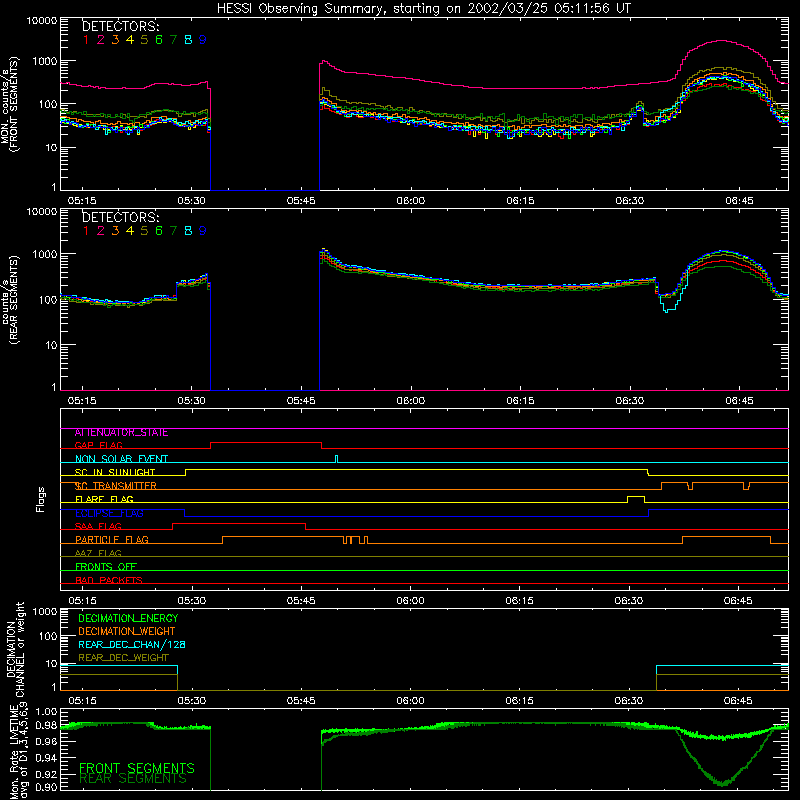Click the SC_TRANSMITTER flag label
Image resolution: width=800 pixels, height=800 pixels.
tap(116, 486)
